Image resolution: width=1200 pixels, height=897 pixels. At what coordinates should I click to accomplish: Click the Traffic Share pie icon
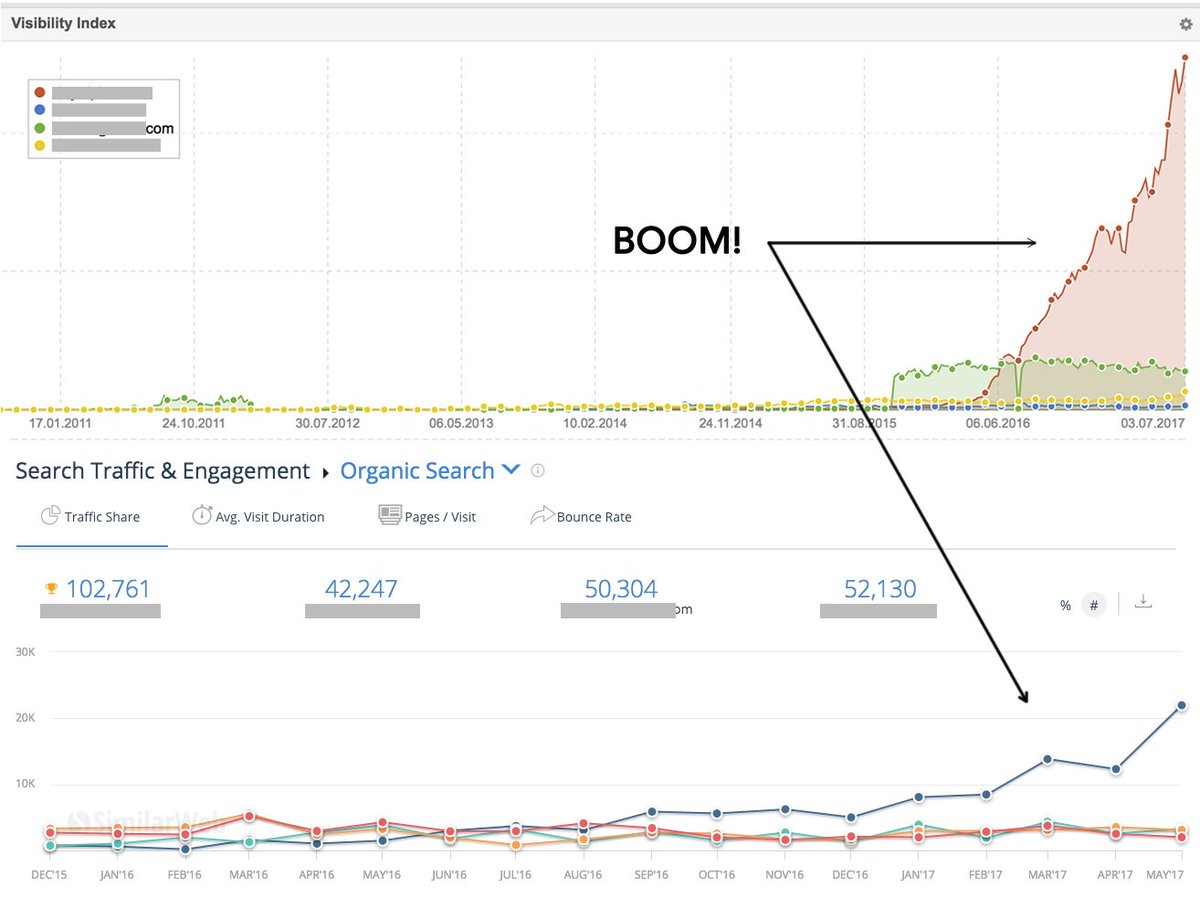[50, 516]
